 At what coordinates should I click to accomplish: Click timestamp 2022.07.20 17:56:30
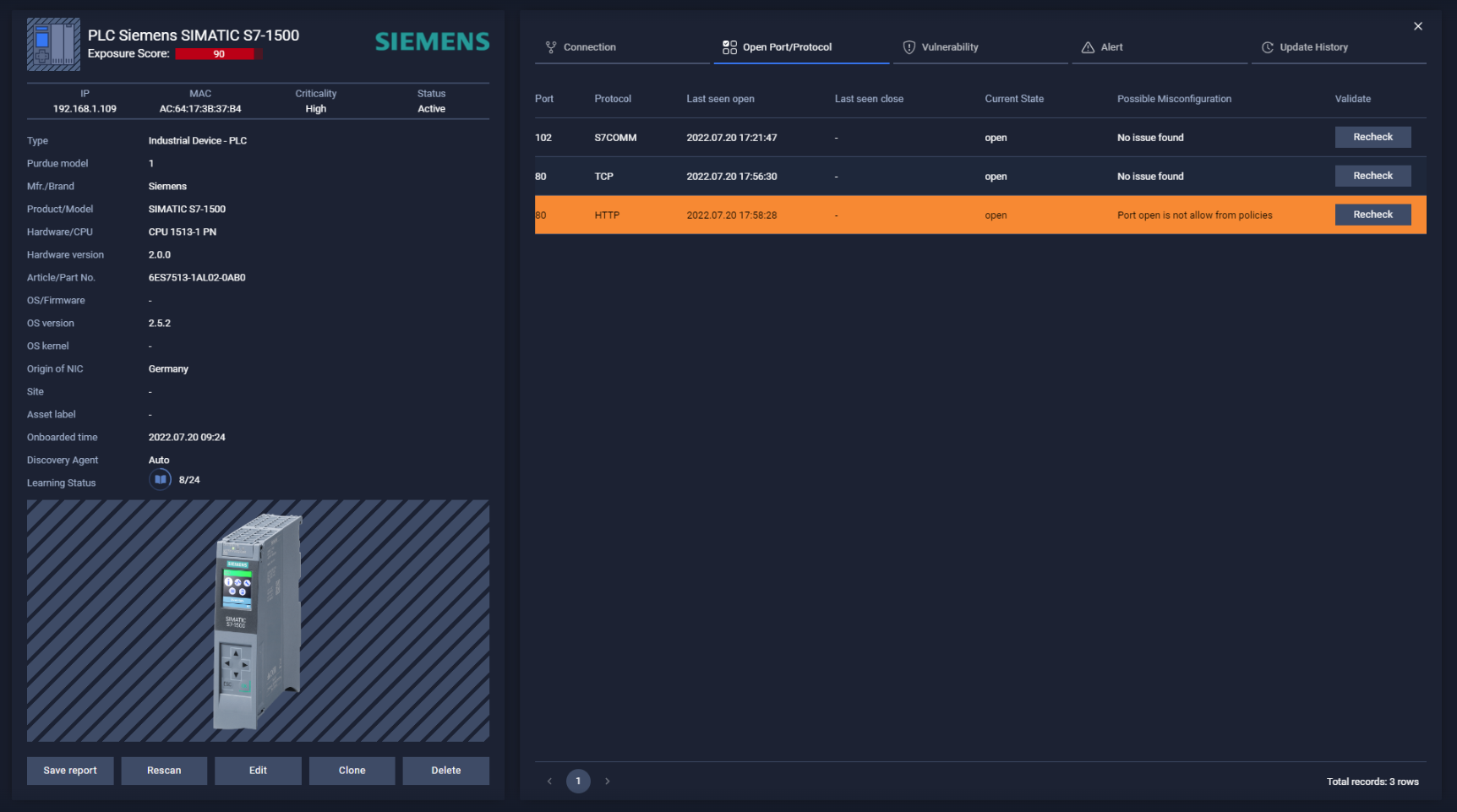pos(731,177)
